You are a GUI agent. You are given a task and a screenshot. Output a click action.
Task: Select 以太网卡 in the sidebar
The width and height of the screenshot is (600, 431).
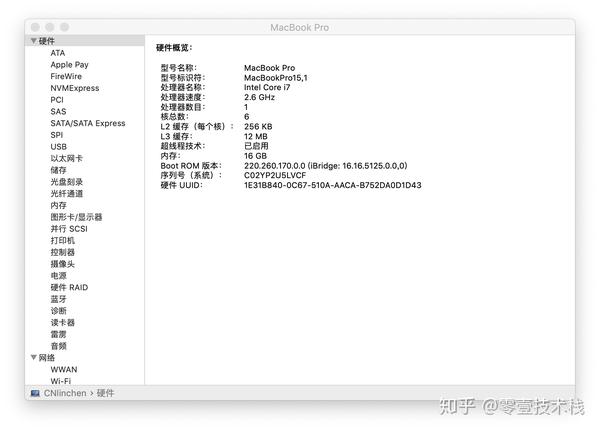tap(67, 158)
